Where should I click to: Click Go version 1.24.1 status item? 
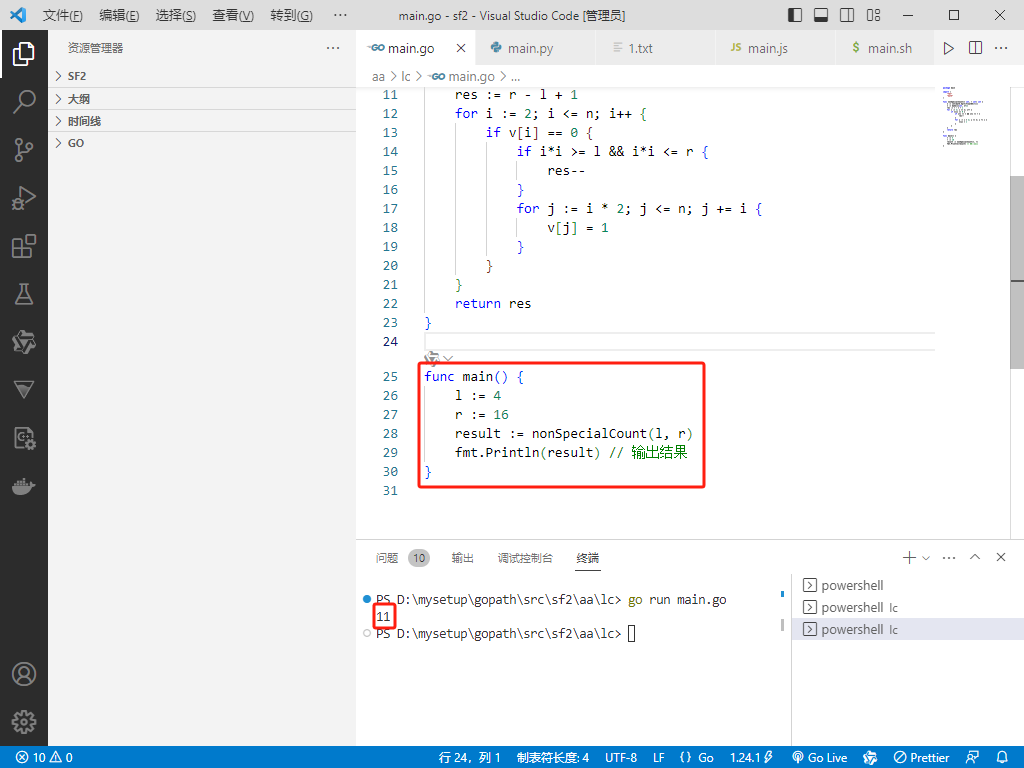click(x=751, y=758)
